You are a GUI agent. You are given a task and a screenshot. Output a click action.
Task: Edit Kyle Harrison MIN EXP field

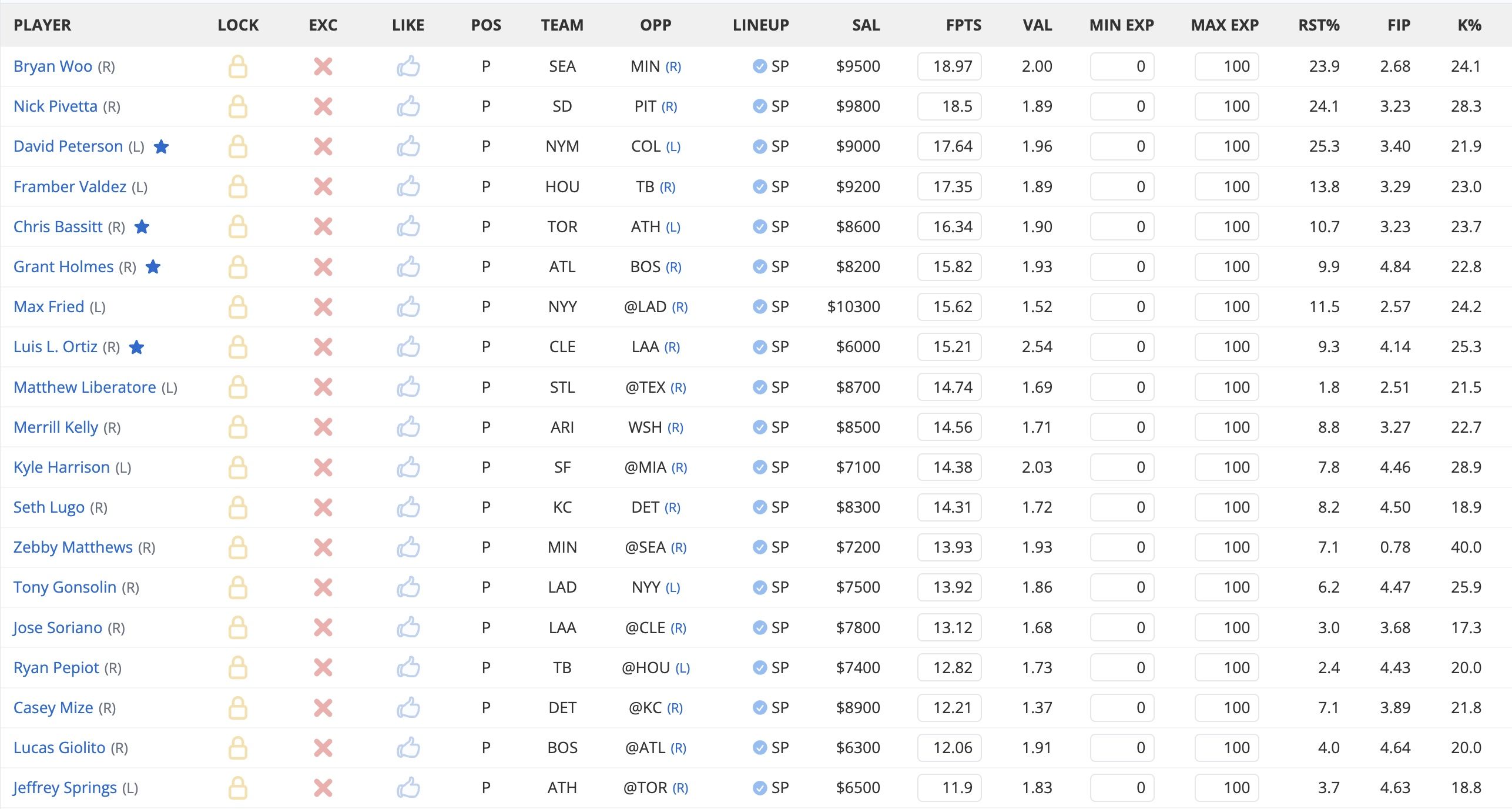1122,467
